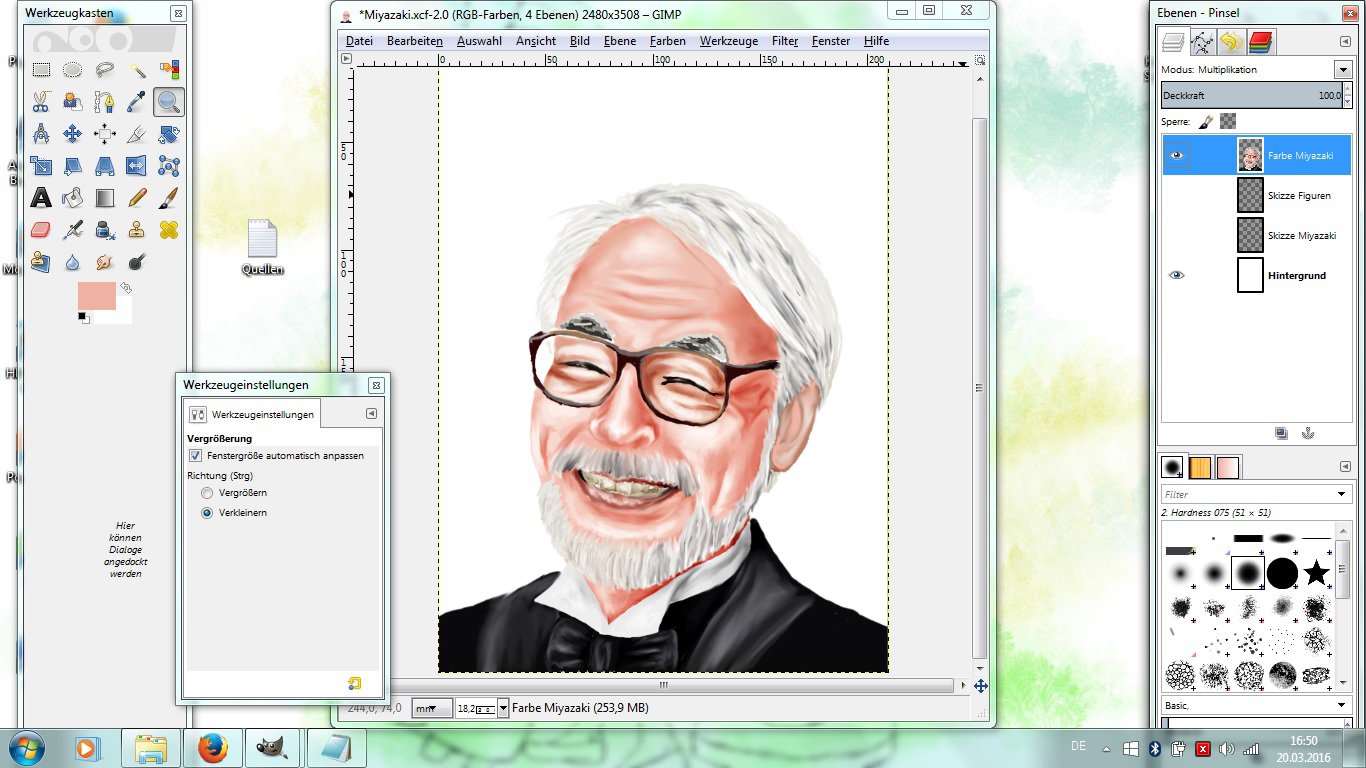
Task: Select the Rectangle Select tool
Action: [41, 70]
